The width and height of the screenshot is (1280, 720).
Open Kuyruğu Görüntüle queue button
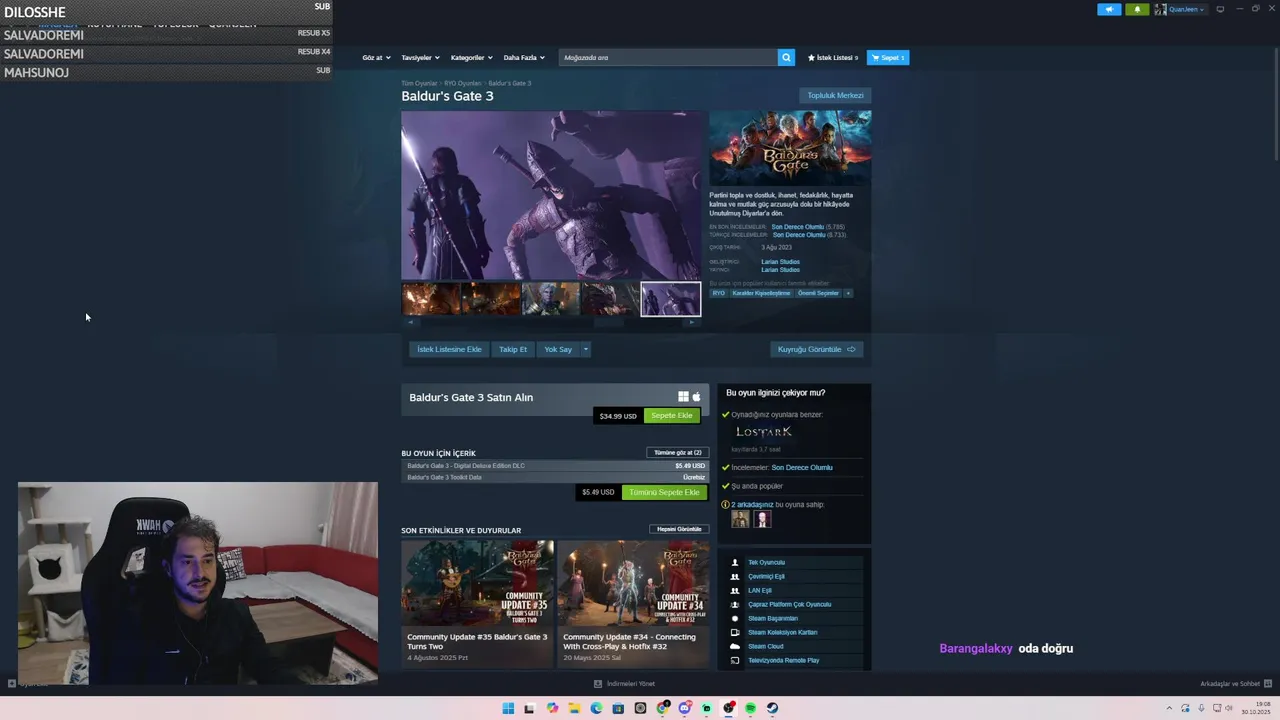coord(817,349)
